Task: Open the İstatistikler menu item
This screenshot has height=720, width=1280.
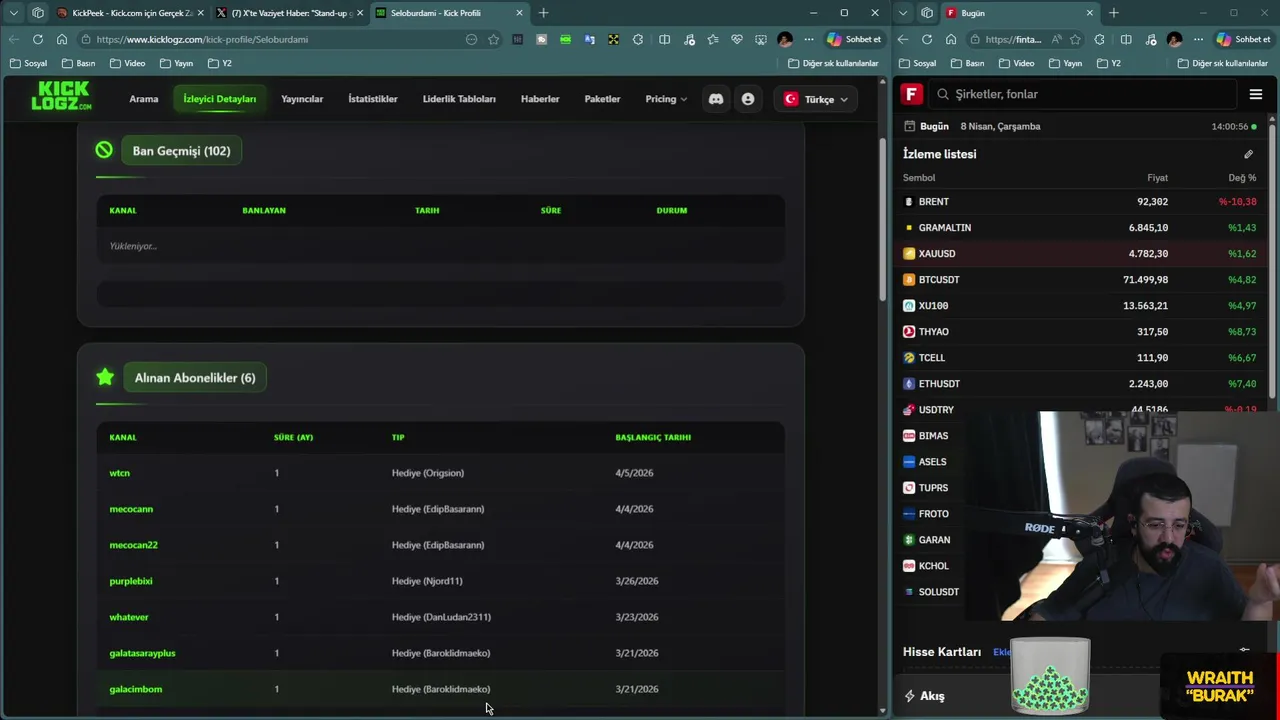Action: tap(373, 99)
